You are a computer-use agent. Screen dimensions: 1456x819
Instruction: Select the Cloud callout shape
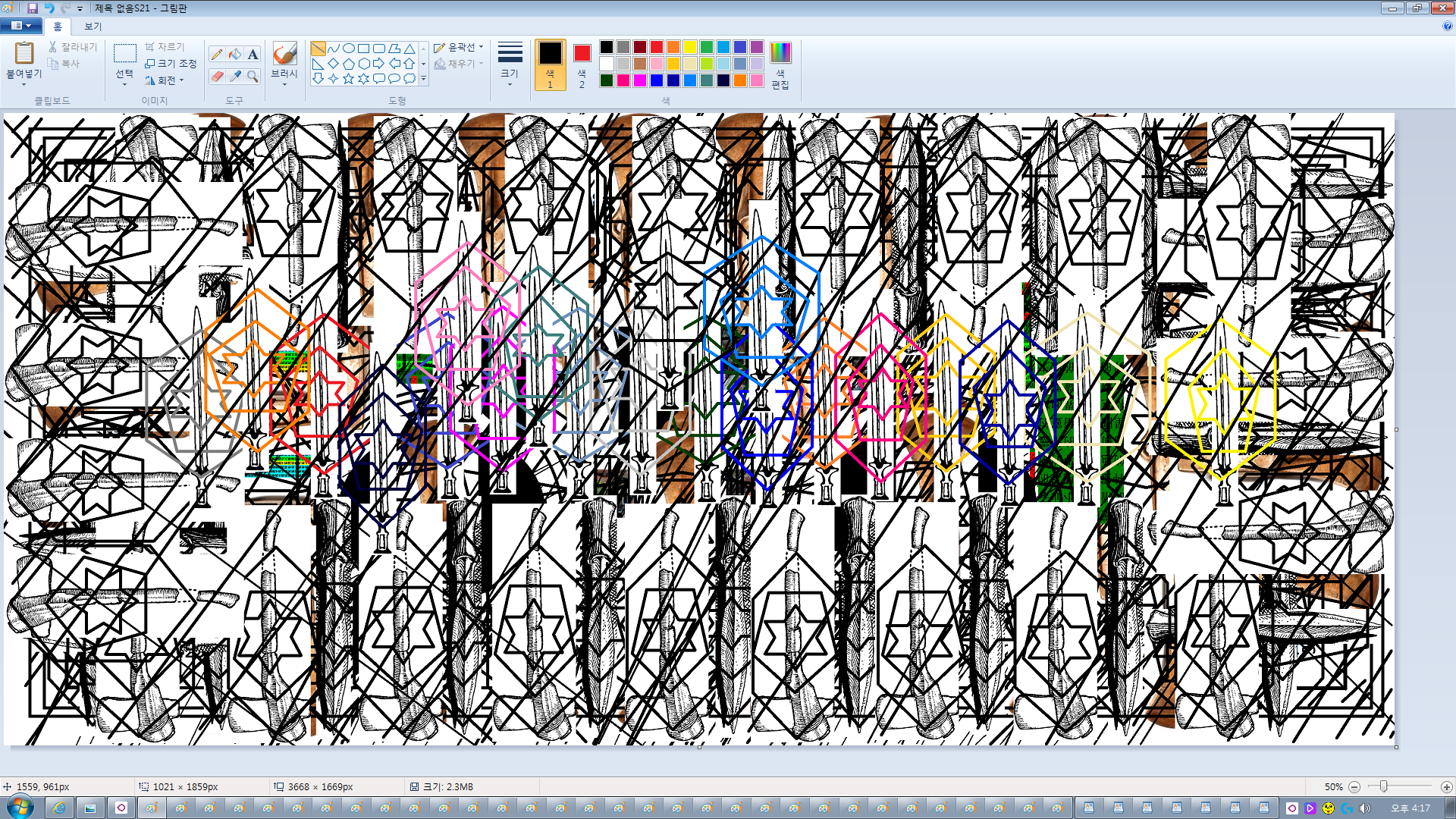pos(409,79)
